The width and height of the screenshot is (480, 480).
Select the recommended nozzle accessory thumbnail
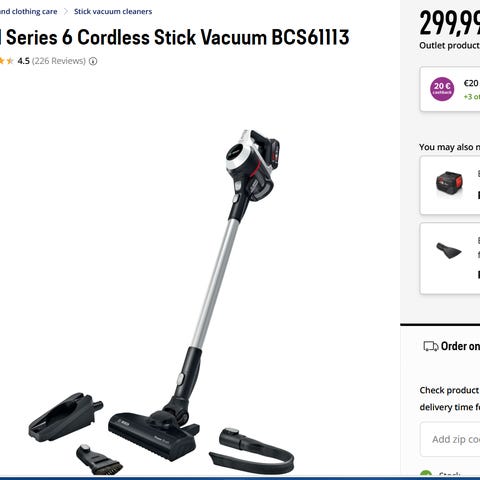449,250
